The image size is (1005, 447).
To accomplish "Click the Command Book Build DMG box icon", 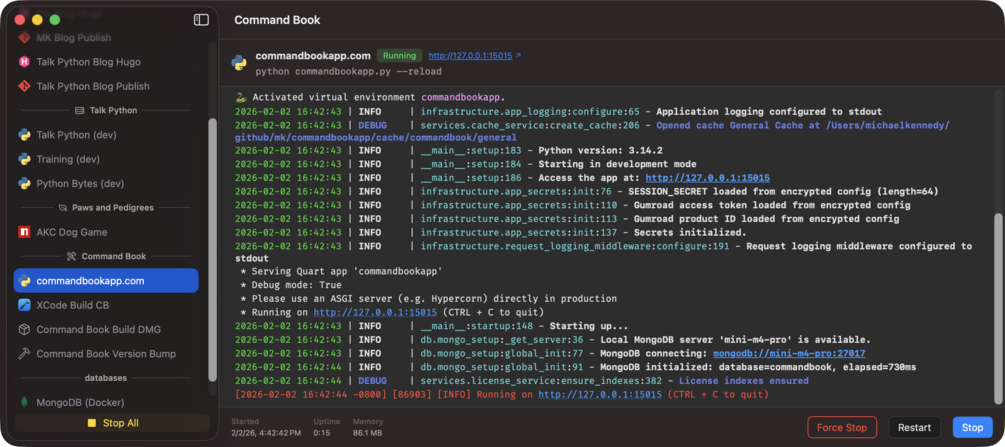I will point(24,329).
